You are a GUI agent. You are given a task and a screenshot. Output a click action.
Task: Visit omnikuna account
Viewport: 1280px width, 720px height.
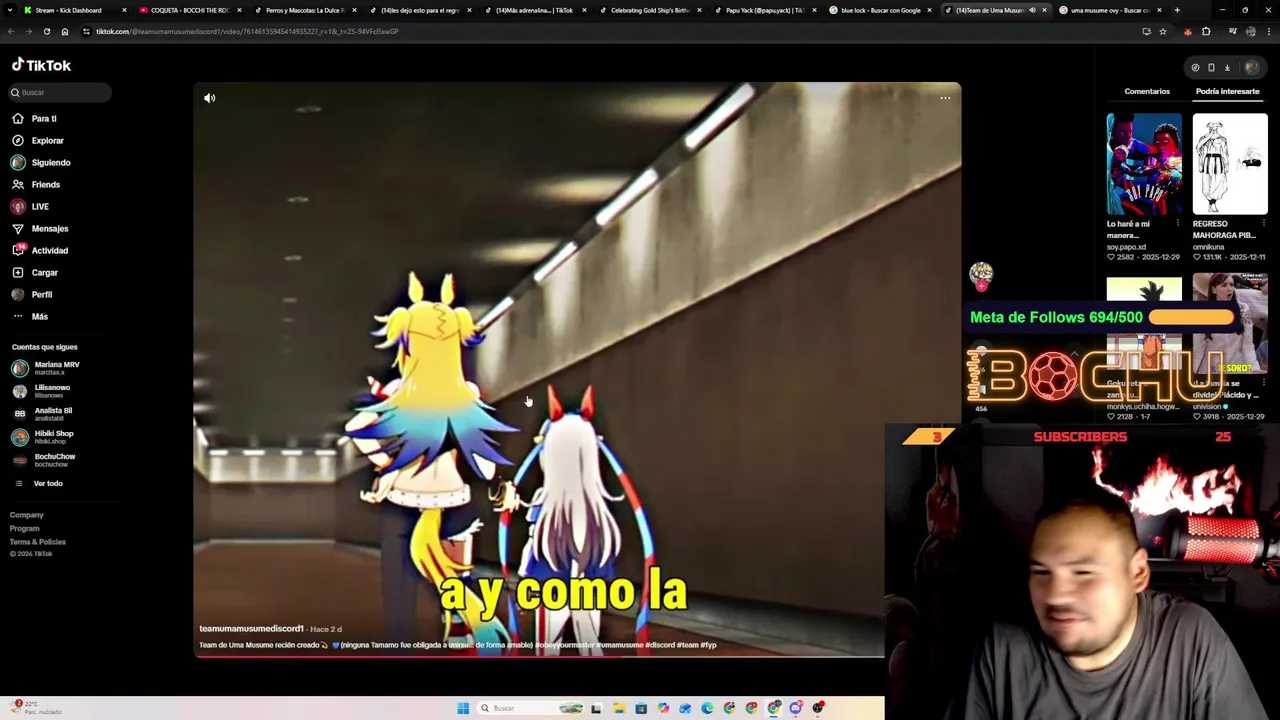click(1209, 247)
